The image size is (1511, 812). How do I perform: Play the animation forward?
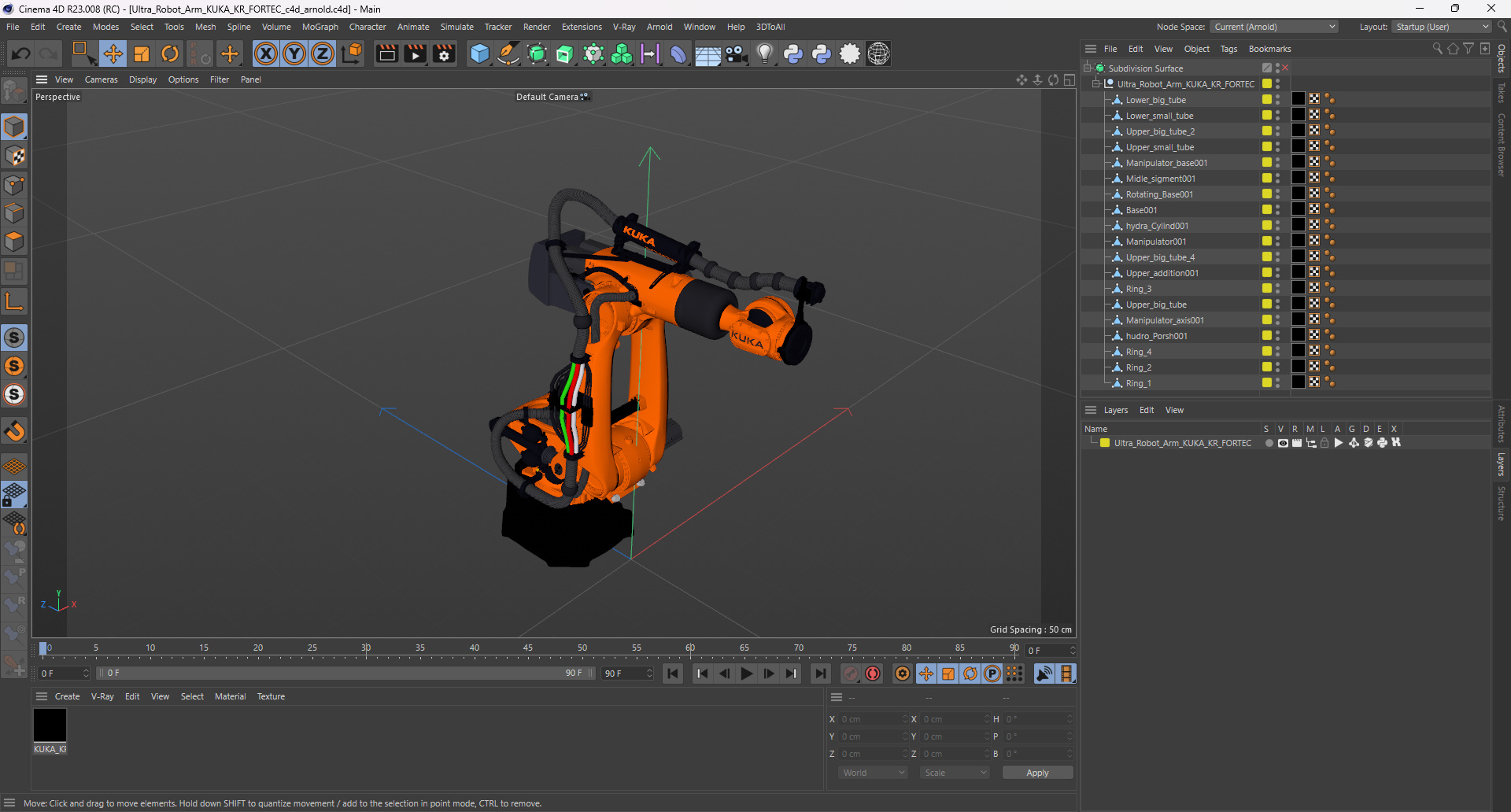coord(747,674)
